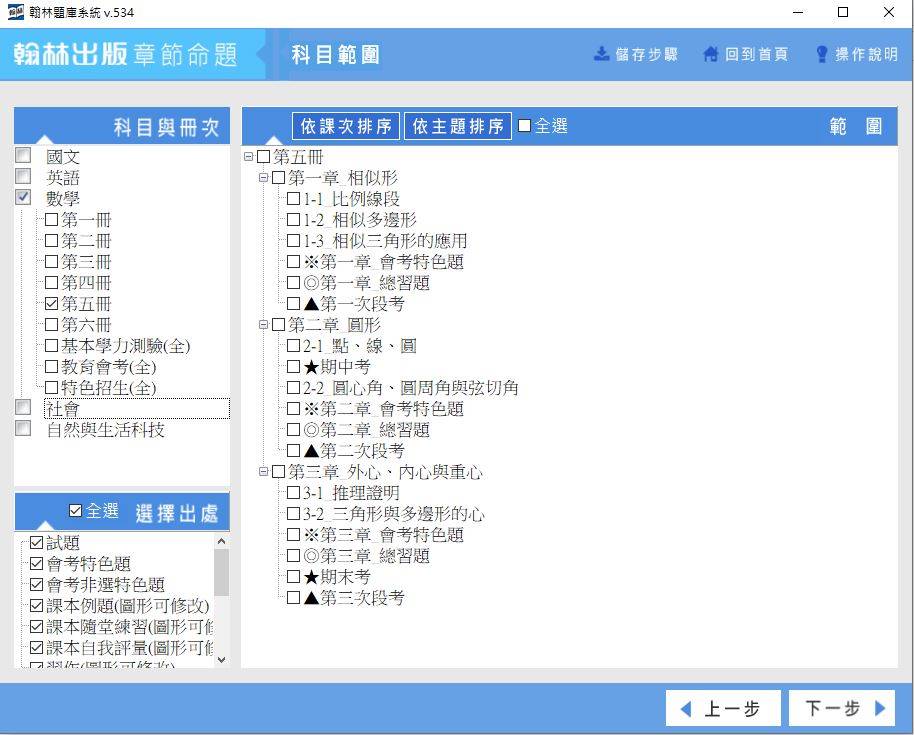Check 1-3_相似三角形的應用 item
Viewport: 914px width, 735px height.
[x=293, y=241]
